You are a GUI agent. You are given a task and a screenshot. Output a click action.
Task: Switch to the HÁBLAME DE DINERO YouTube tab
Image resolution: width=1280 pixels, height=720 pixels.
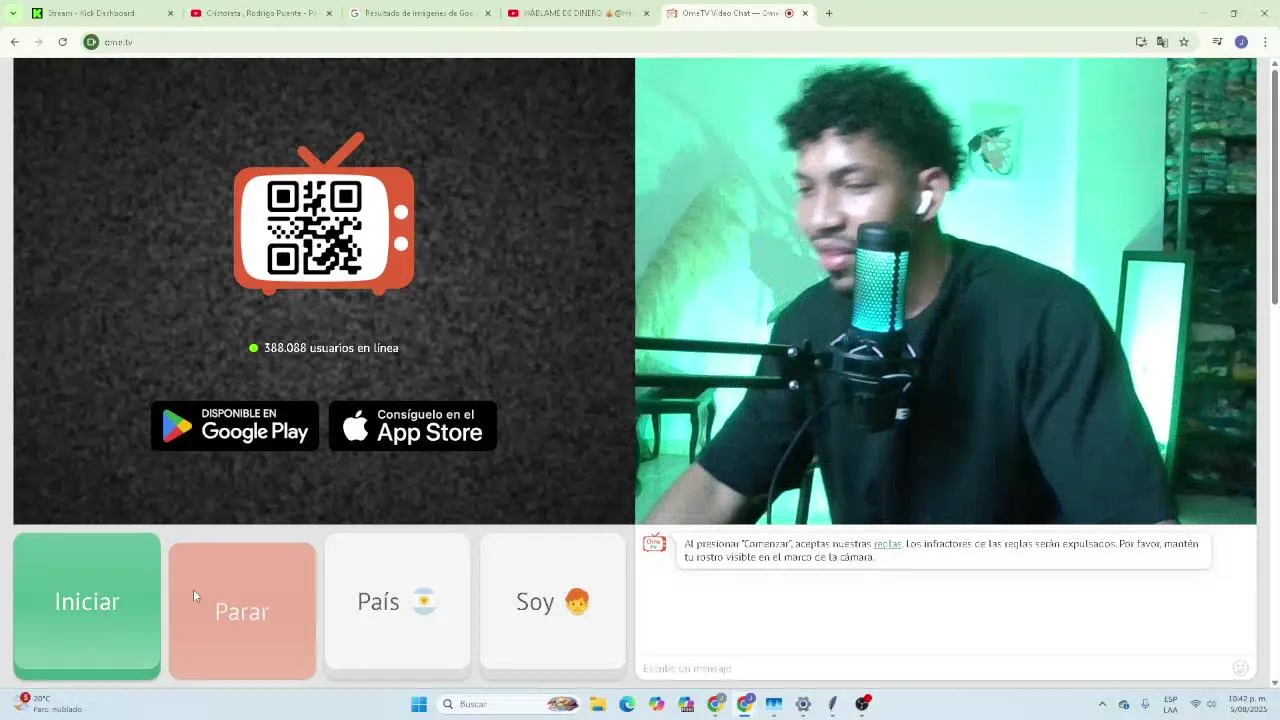click(578, 13)
